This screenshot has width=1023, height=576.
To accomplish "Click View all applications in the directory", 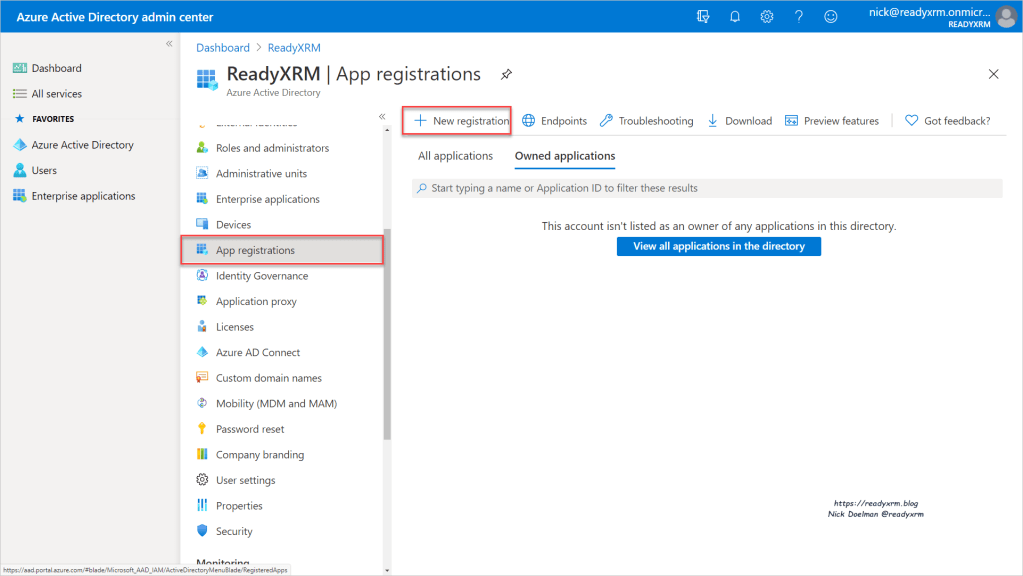I will click(x=718, y=246).
